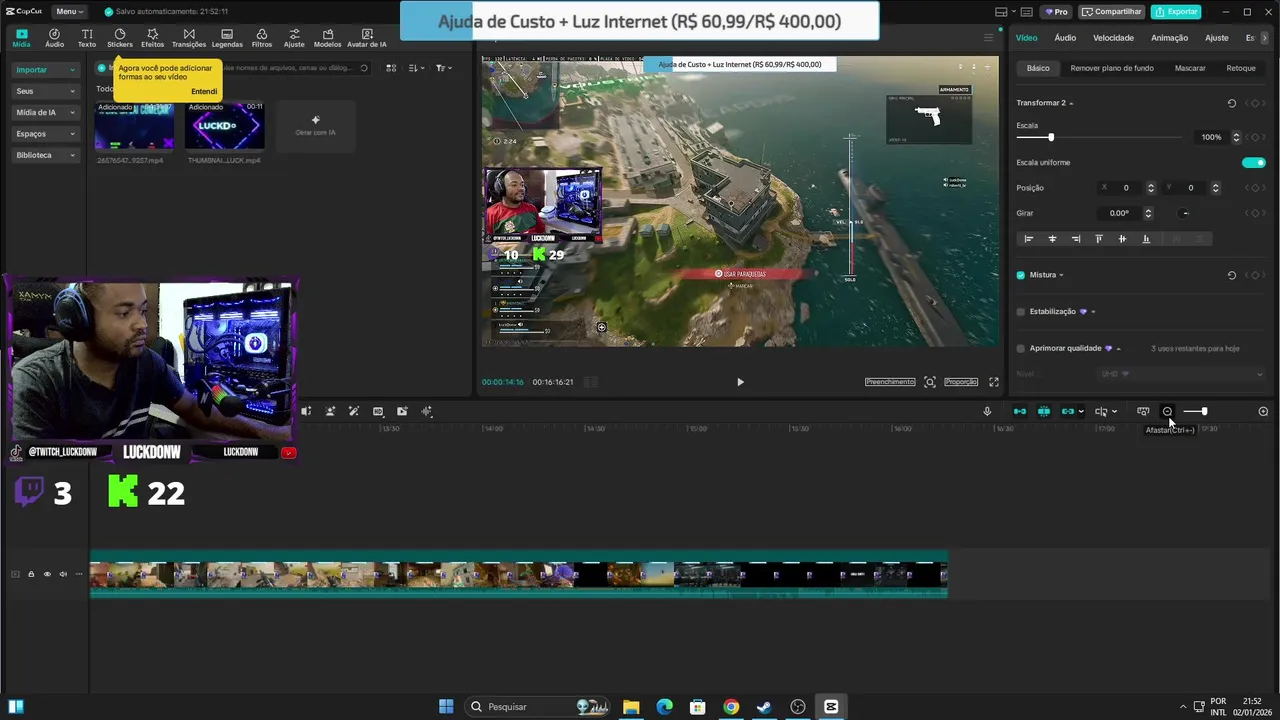Viewport: 1280px width, 720px height.
Task: Open the media filter dropdown
Action: (x=443, y=68)
